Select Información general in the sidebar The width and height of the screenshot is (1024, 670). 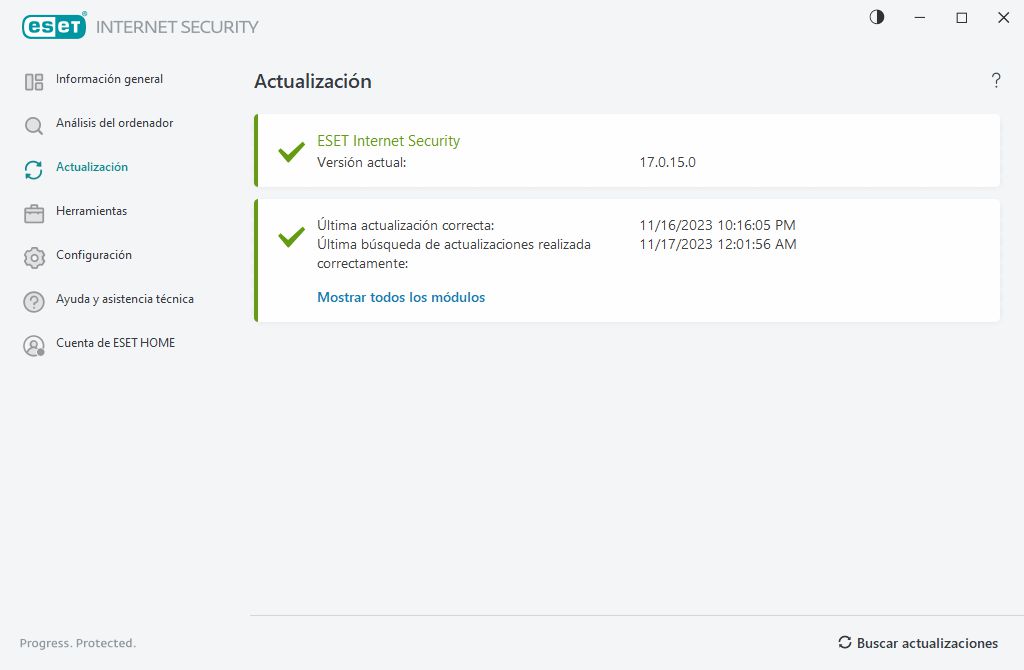coord(112,79)
